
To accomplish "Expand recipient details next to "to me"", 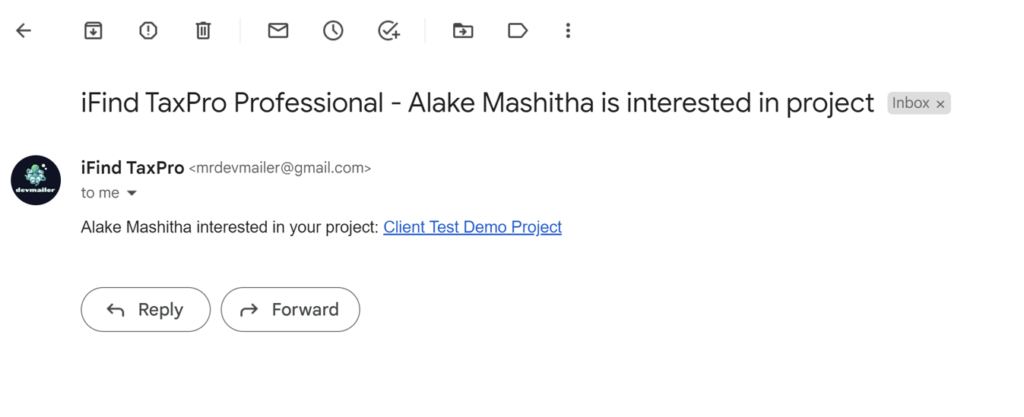I will pyautogui.click(x=131, y=193).
